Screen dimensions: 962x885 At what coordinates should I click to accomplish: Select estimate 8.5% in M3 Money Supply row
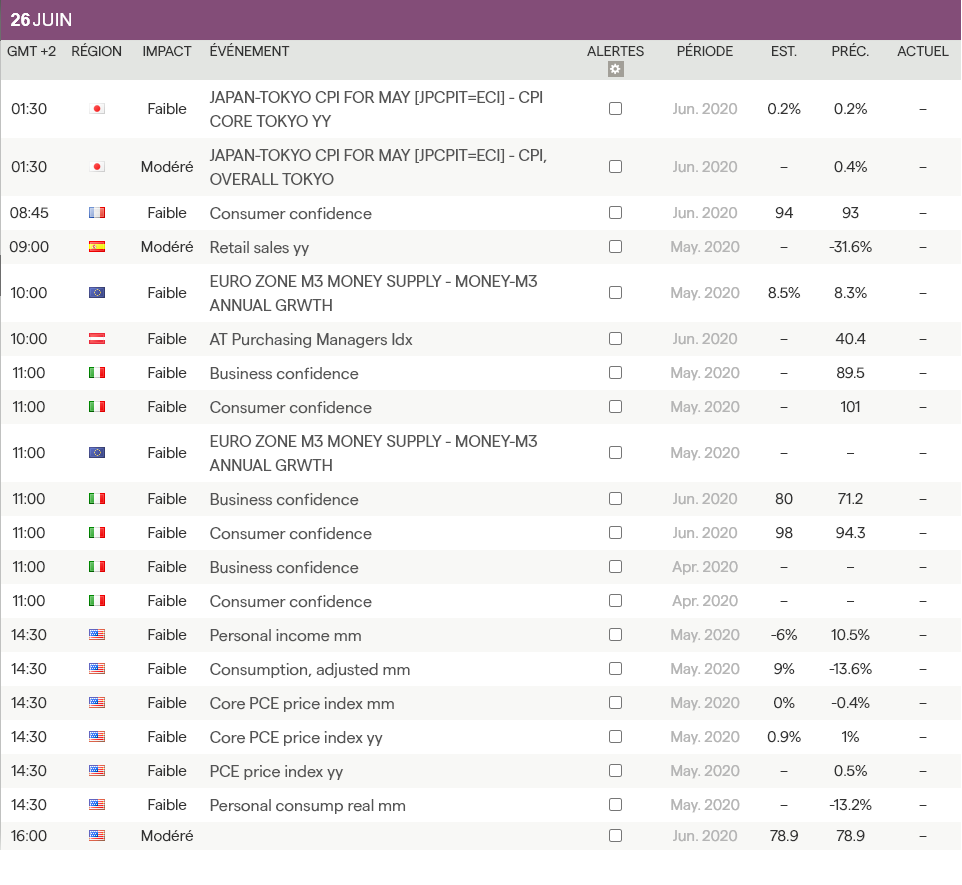[x=784, y=293]
